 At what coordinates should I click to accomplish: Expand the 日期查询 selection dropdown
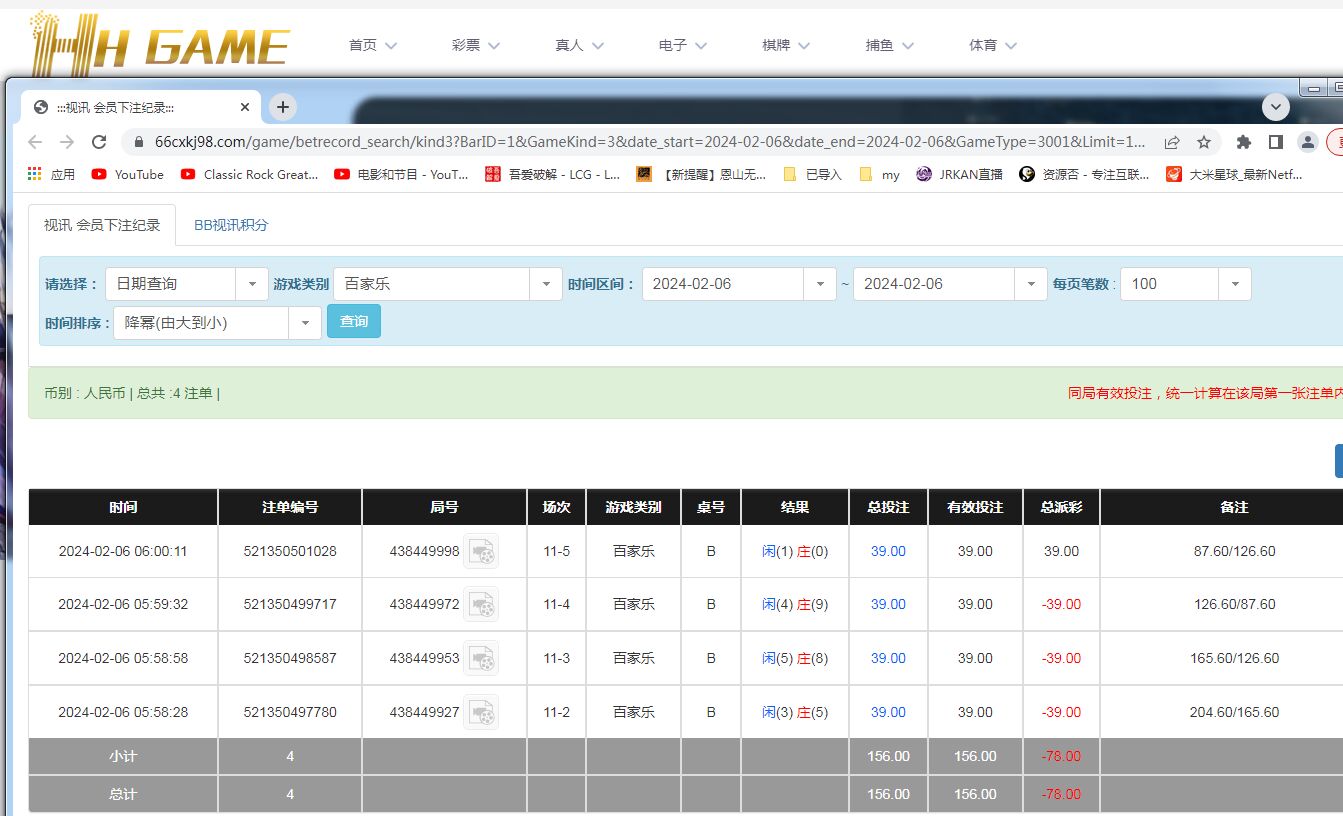(x=251, y=284)
